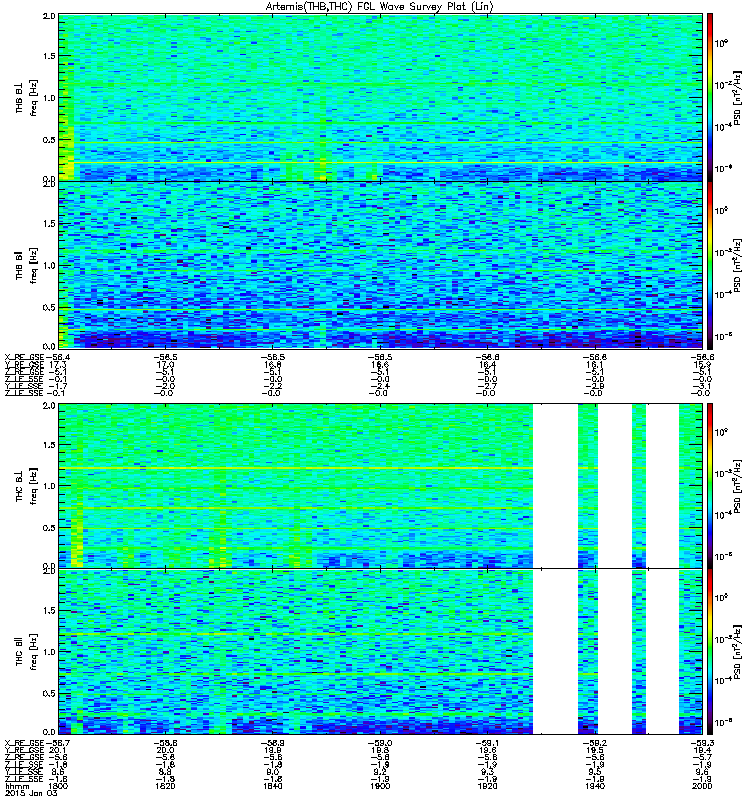Click the 'THB B⊥ freq [Hz]' axis label of the top panel

click(26, 98)
